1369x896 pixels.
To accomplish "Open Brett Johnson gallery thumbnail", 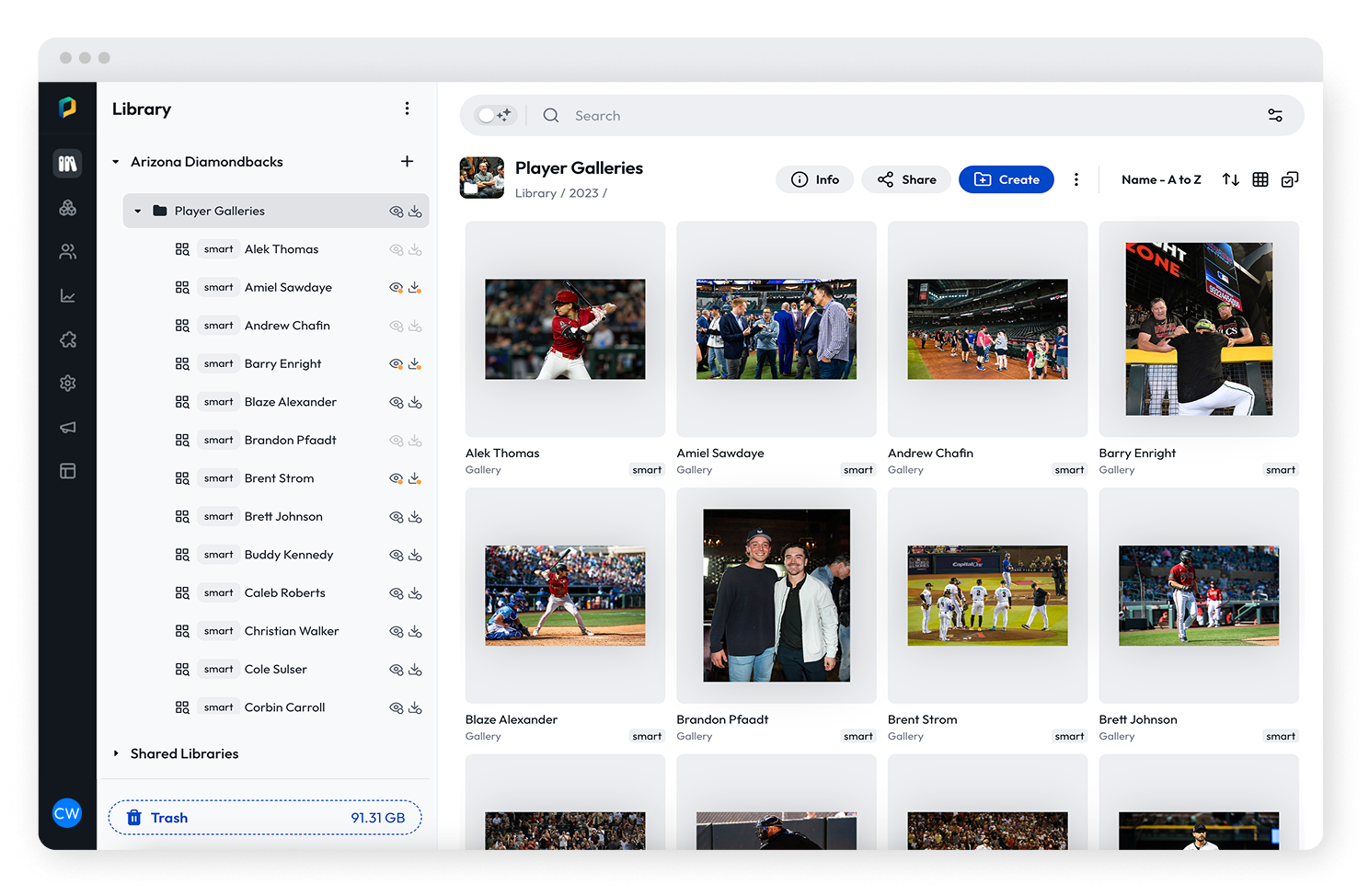I will [1199, 596].
